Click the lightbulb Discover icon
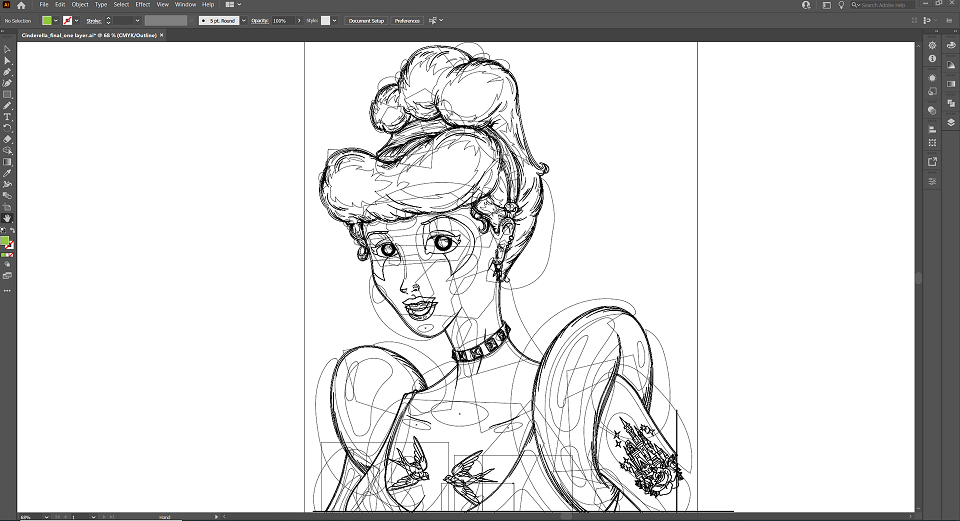960x521 pixels. (x=841, y=5)
